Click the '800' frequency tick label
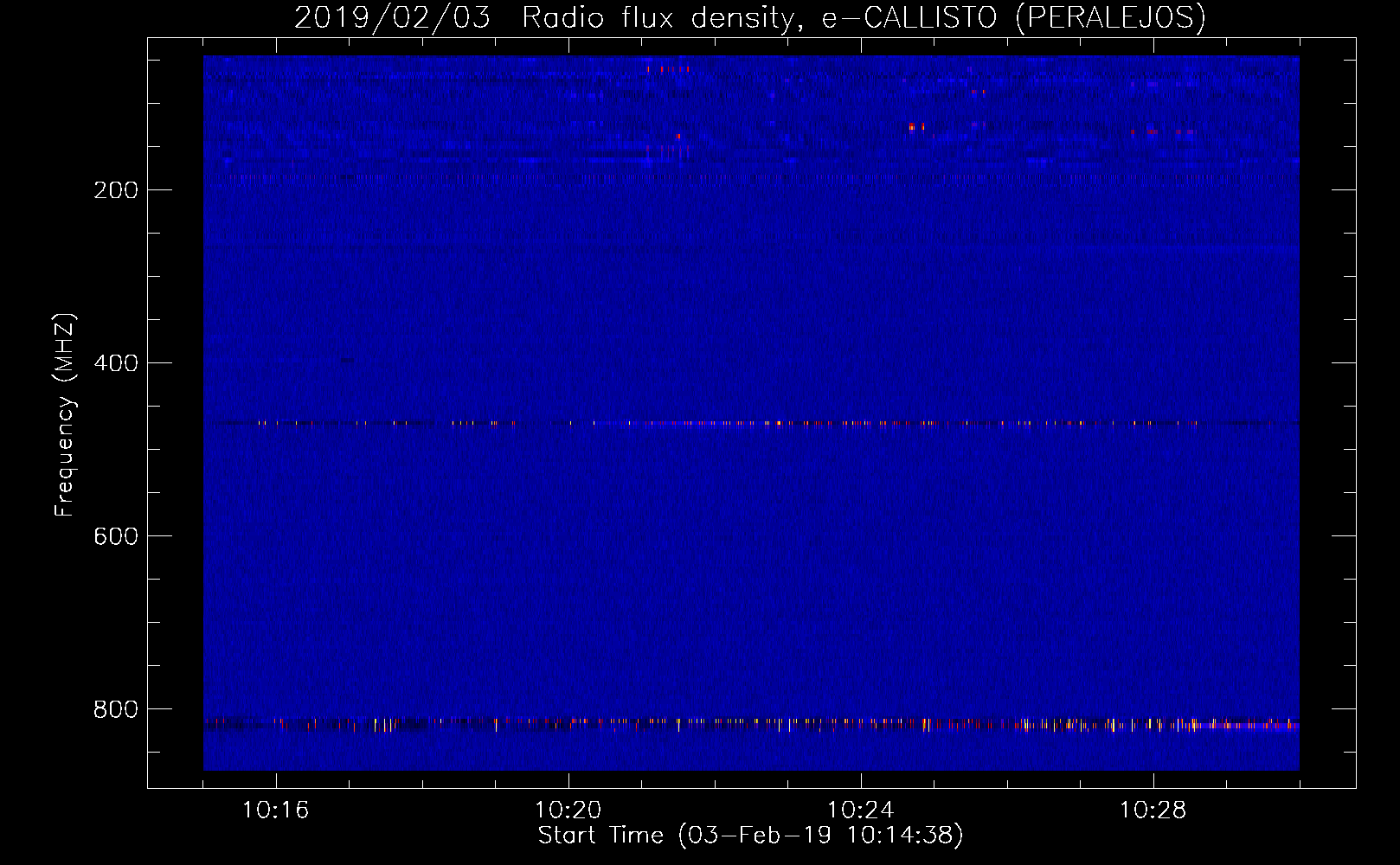Screen dimensions: 1400x865 tap(116, 709)
